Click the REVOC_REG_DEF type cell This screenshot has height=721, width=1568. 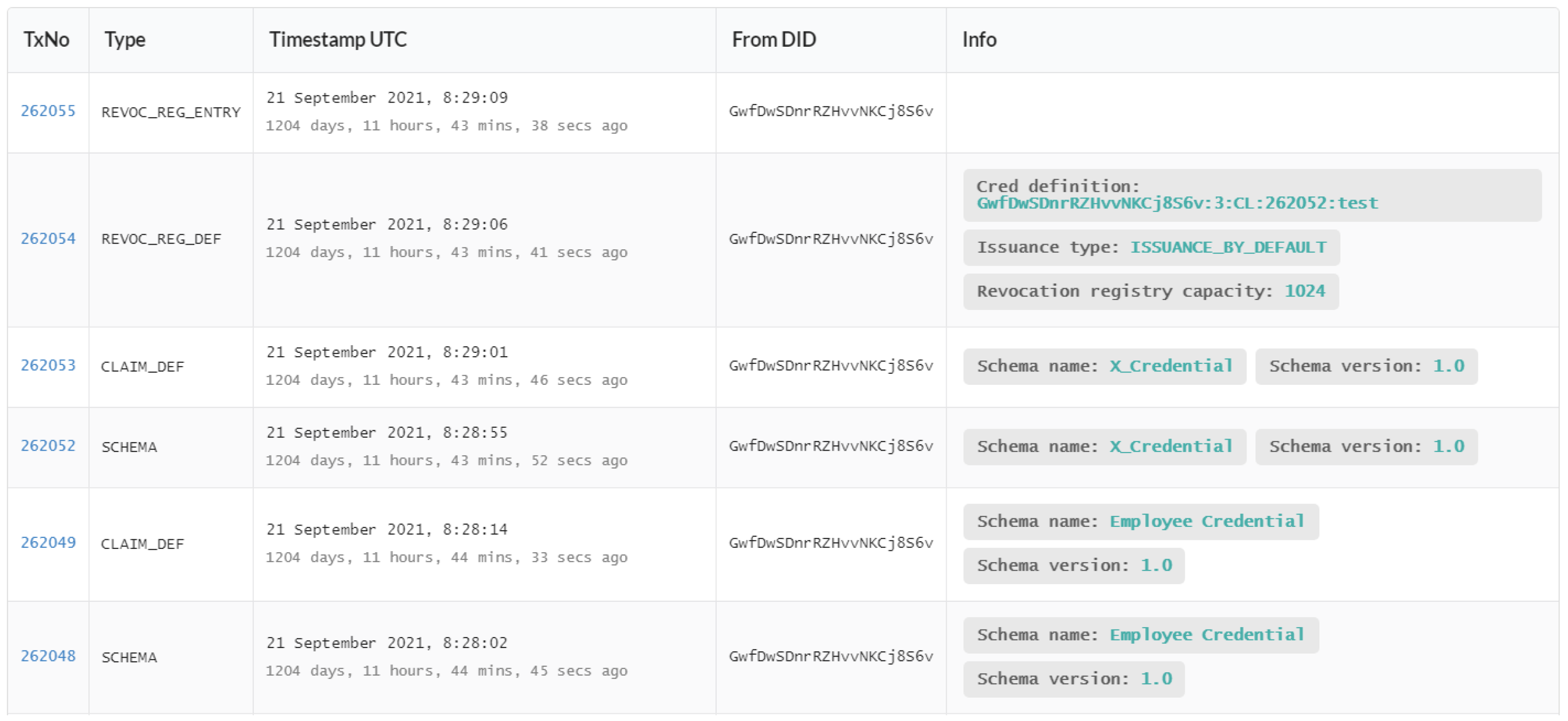(161, 239)
